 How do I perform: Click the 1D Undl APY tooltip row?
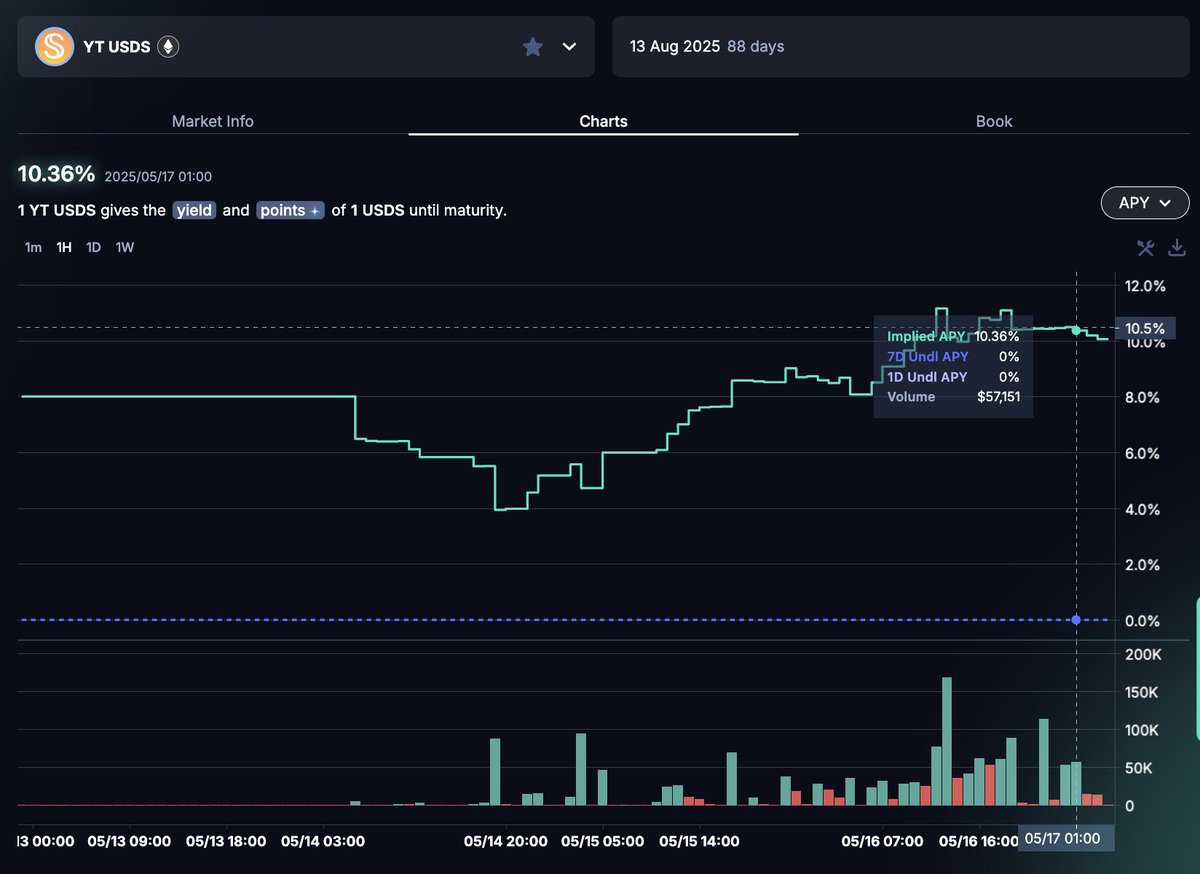953,377
